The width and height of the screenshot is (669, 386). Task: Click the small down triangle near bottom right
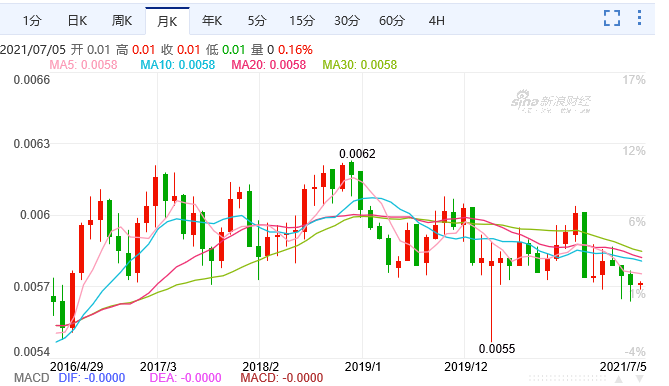(639, 378)
